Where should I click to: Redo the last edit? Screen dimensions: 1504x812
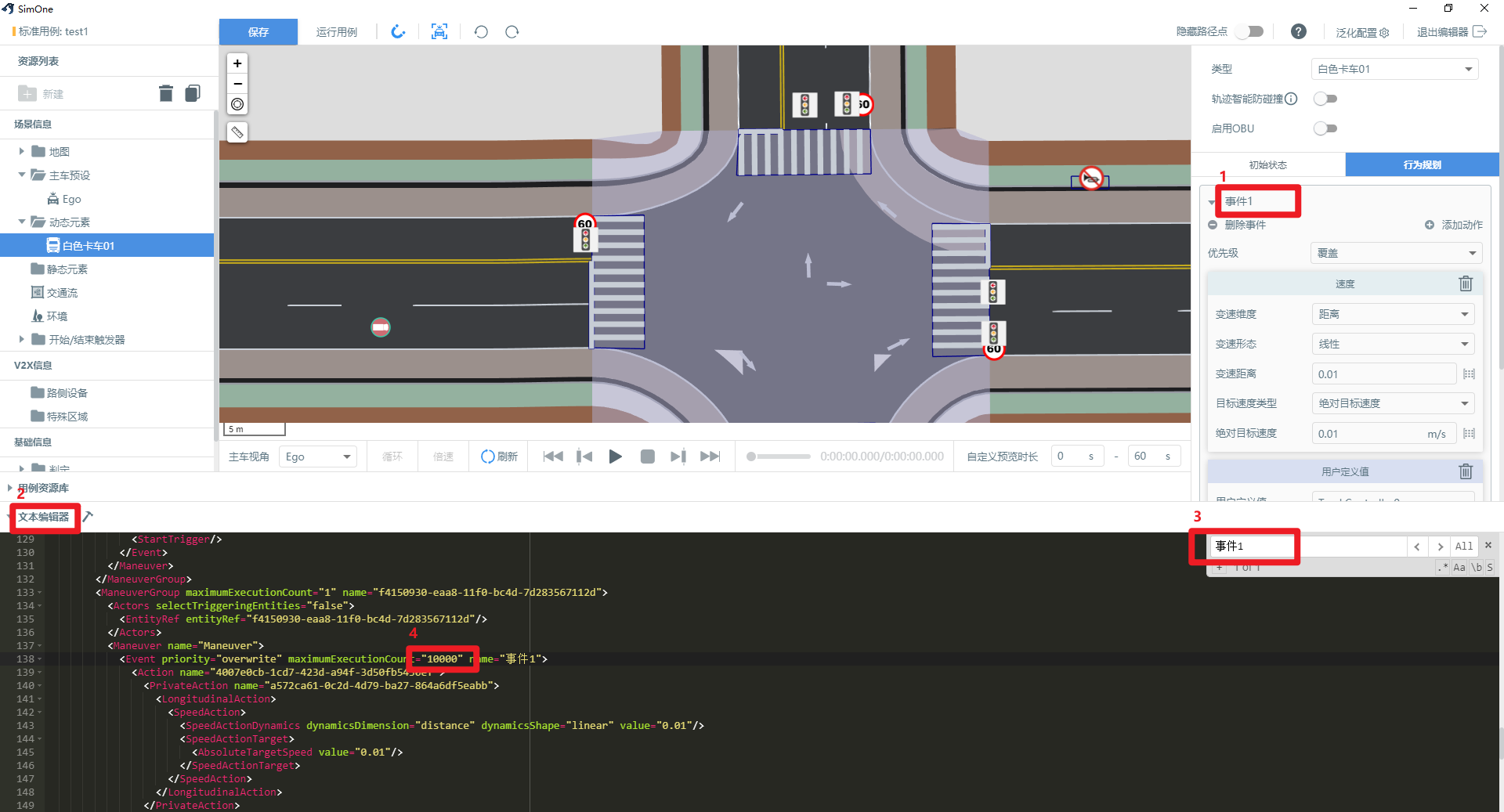click(512, 32)
